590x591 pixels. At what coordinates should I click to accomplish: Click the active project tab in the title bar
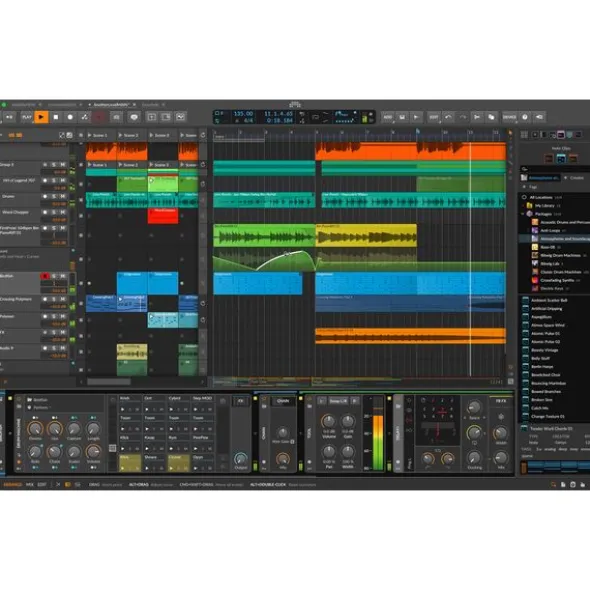tap(111, 104)
